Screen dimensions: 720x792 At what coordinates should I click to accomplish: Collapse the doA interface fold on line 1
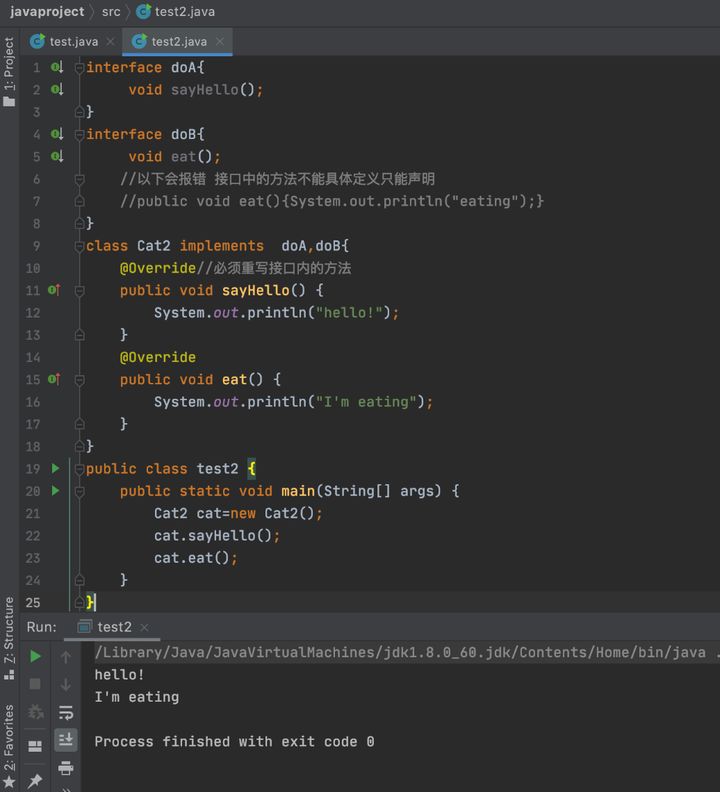[x=79, y=68]
